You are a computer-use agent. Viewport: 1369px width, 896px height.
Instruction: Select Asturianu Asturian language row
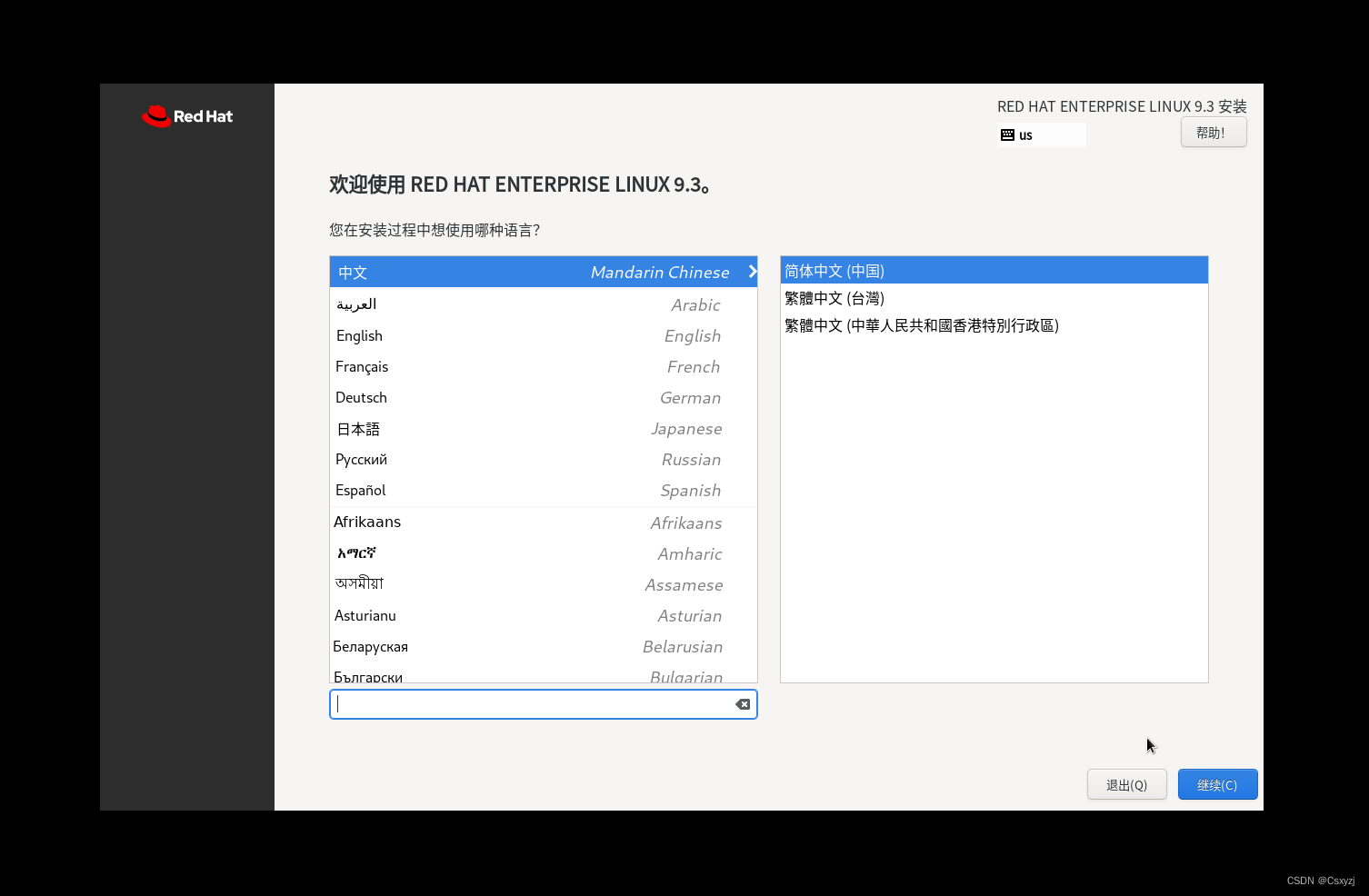[544, 615]
